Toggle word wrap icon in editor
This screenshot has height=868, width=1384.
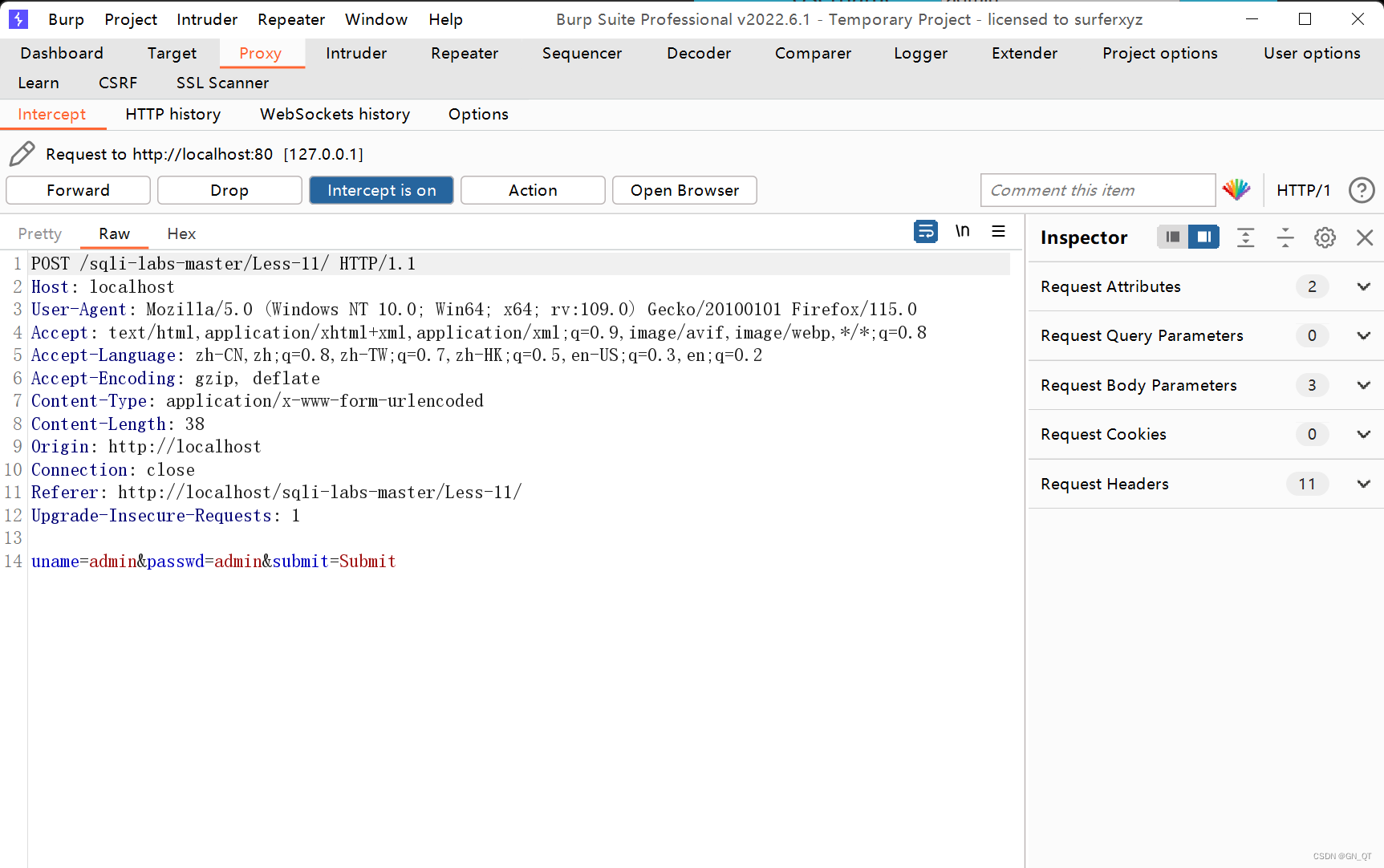pyautogui.click(x=926, y=232)
